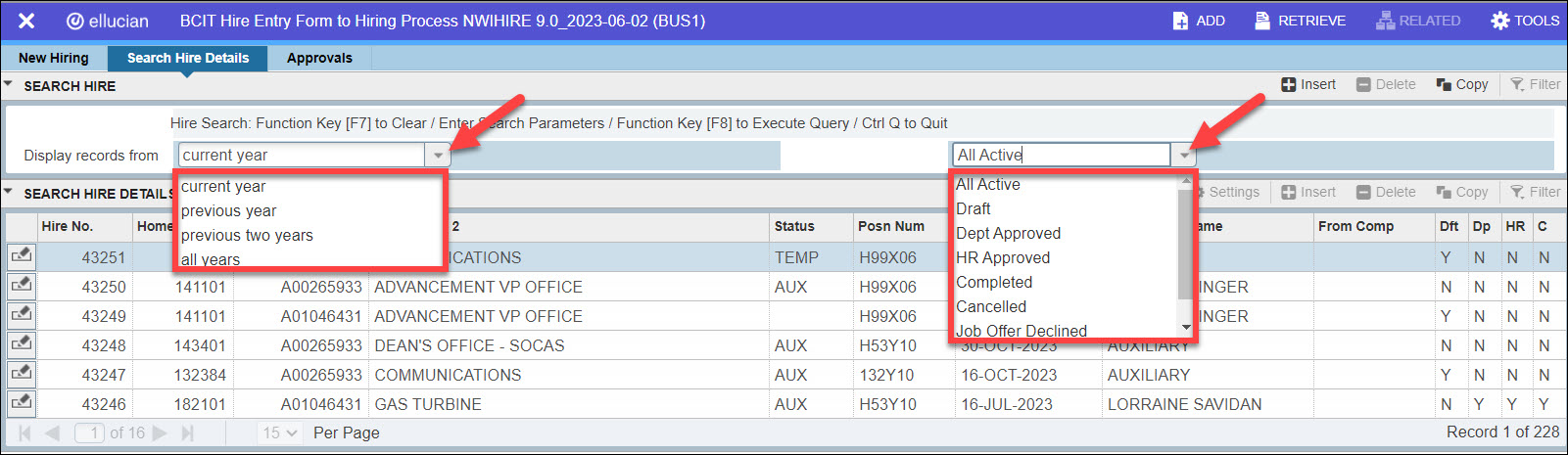Open edit icon for hire 43246
Viewport: 1568px width, 455px height.
tap(21, 403)
